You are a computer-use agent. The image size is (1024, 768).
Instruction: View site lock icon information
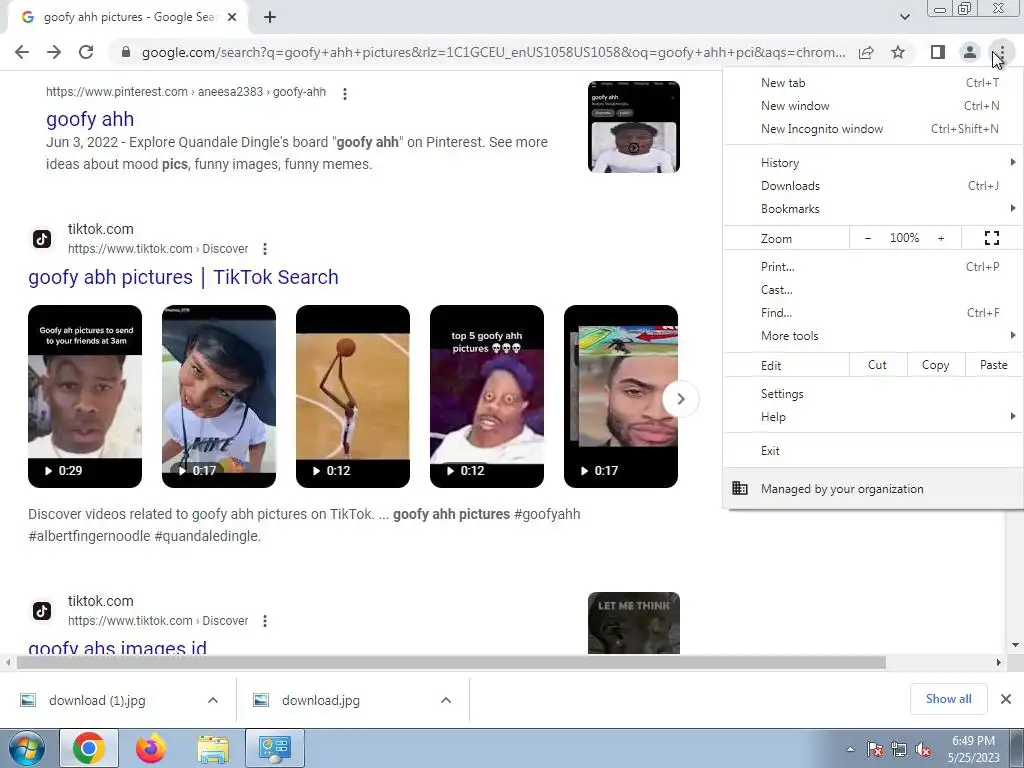(x=126, y=52)
